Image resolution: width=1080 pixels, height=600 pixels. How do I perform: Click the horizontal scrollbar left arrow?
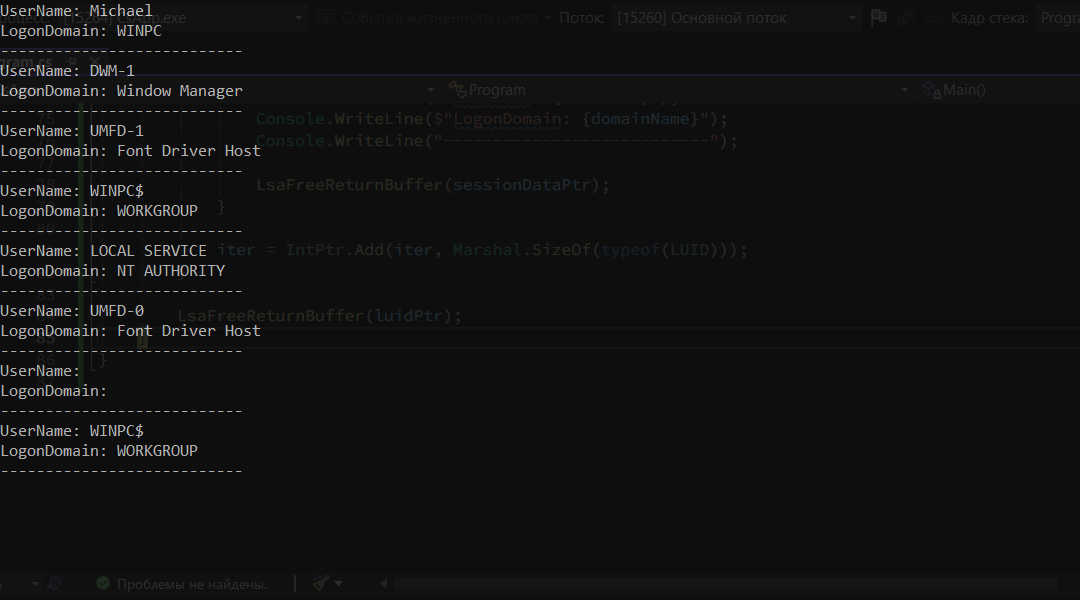pos(384,583)
